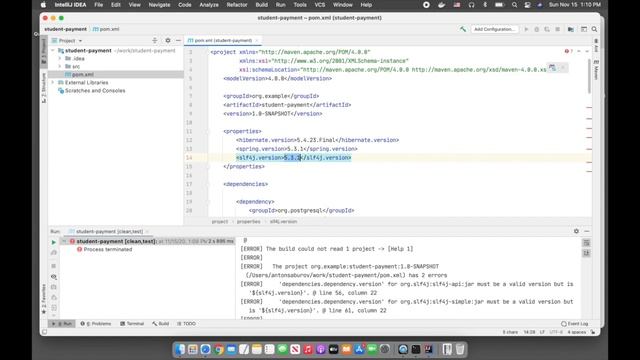Click the 'project' editor breadcrumb

click(220, 222)
